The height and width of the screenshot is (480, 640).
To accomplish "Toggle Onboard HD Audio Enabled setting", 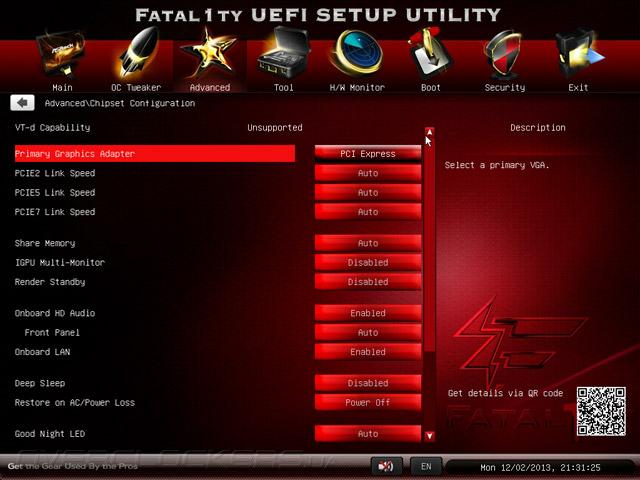I will coord(368,313).
